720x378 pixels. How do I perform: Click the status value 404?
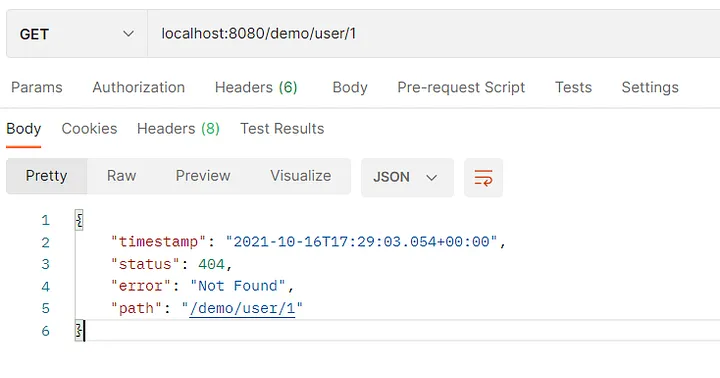click(211, 264)
